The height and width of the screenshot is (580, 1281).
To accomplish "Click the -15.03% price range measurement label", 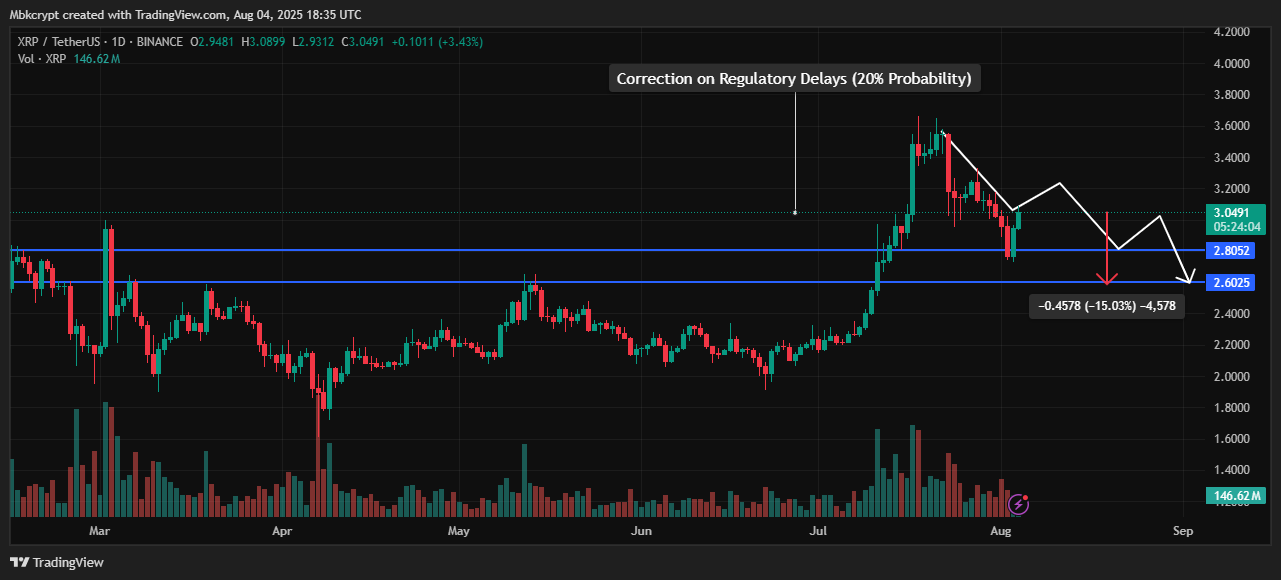I will pos(1107,307).
